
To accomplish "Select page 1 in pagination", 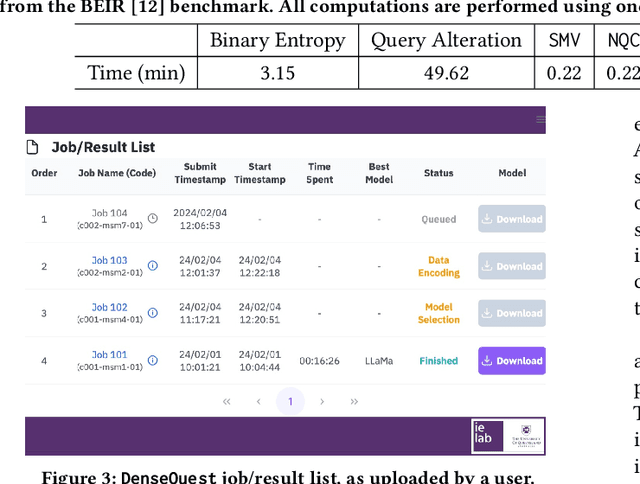I will pyautogui.click(x=290, y=402).
